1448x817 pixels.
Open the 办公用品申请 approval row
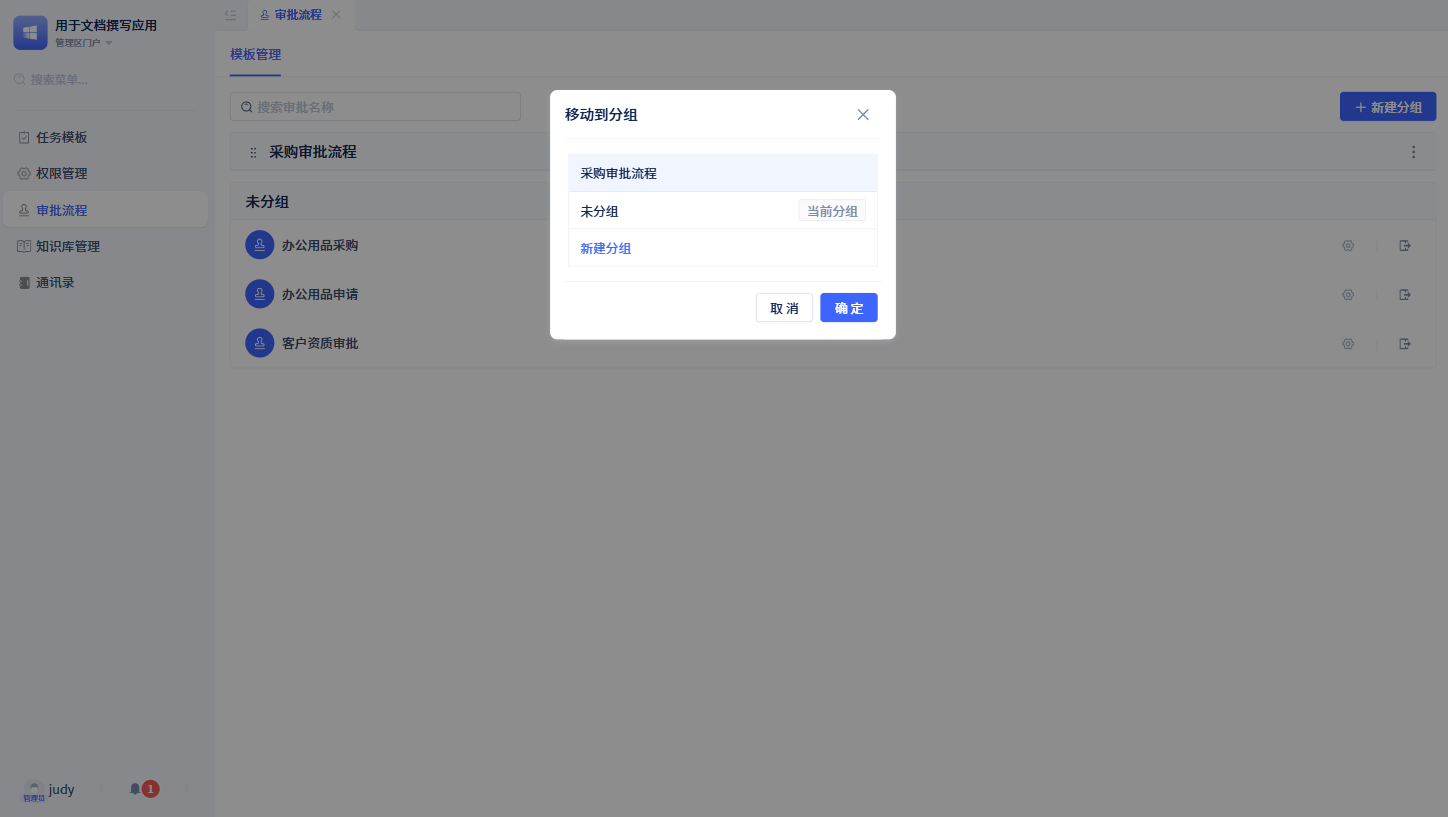(833, 294)
